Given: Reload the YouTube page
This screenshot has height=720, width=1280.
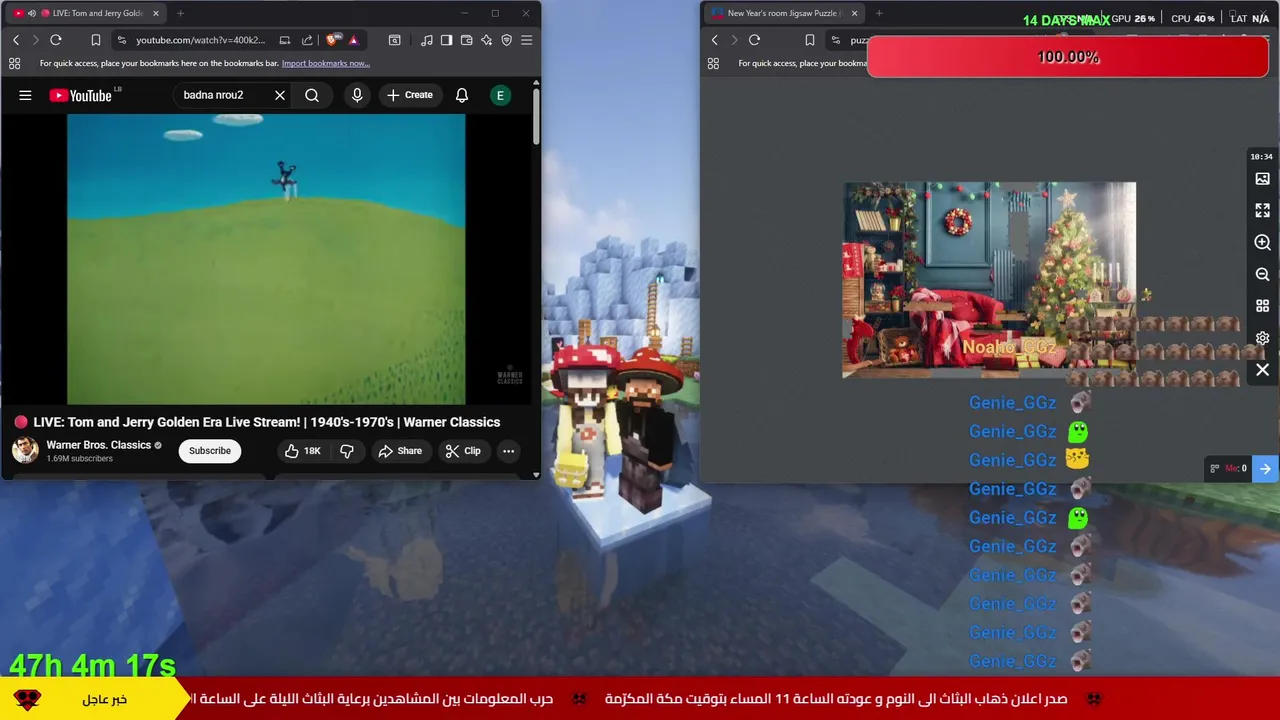Looking at the screenshot, I should tap(56, 40).
